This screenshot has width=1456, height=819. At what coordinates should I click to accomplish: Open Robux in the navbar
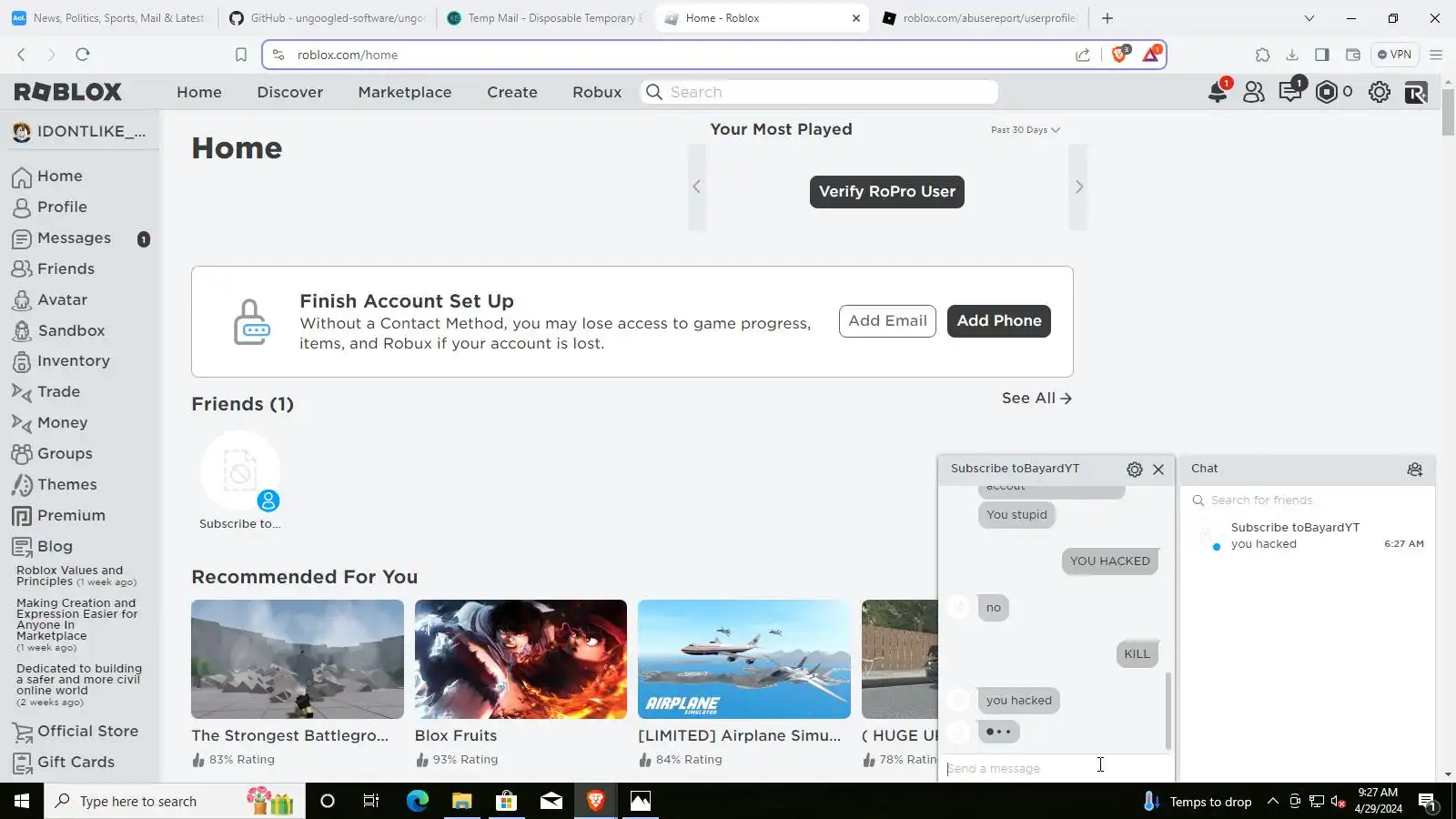[x=597, y=92]
